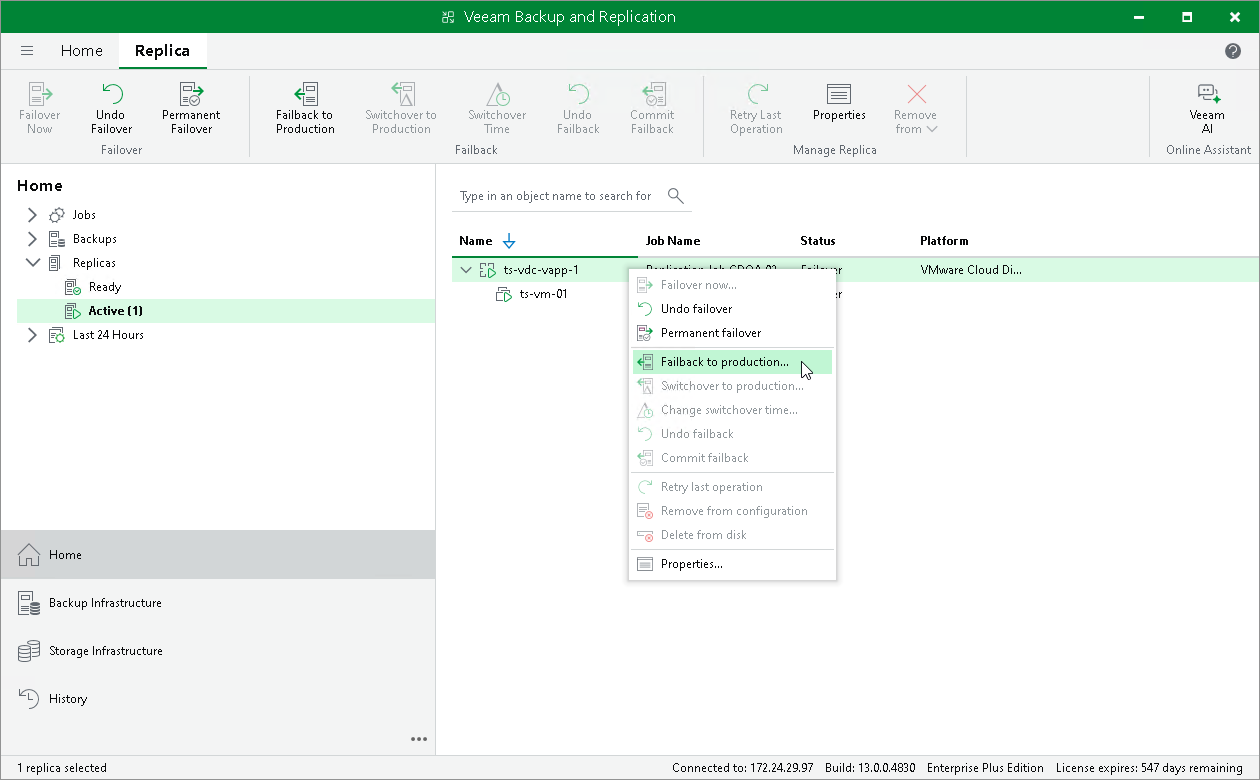Click the sort arrow beside Name column
The height and width of the screenshot is (780, 1260).
[x=509, y=241]
